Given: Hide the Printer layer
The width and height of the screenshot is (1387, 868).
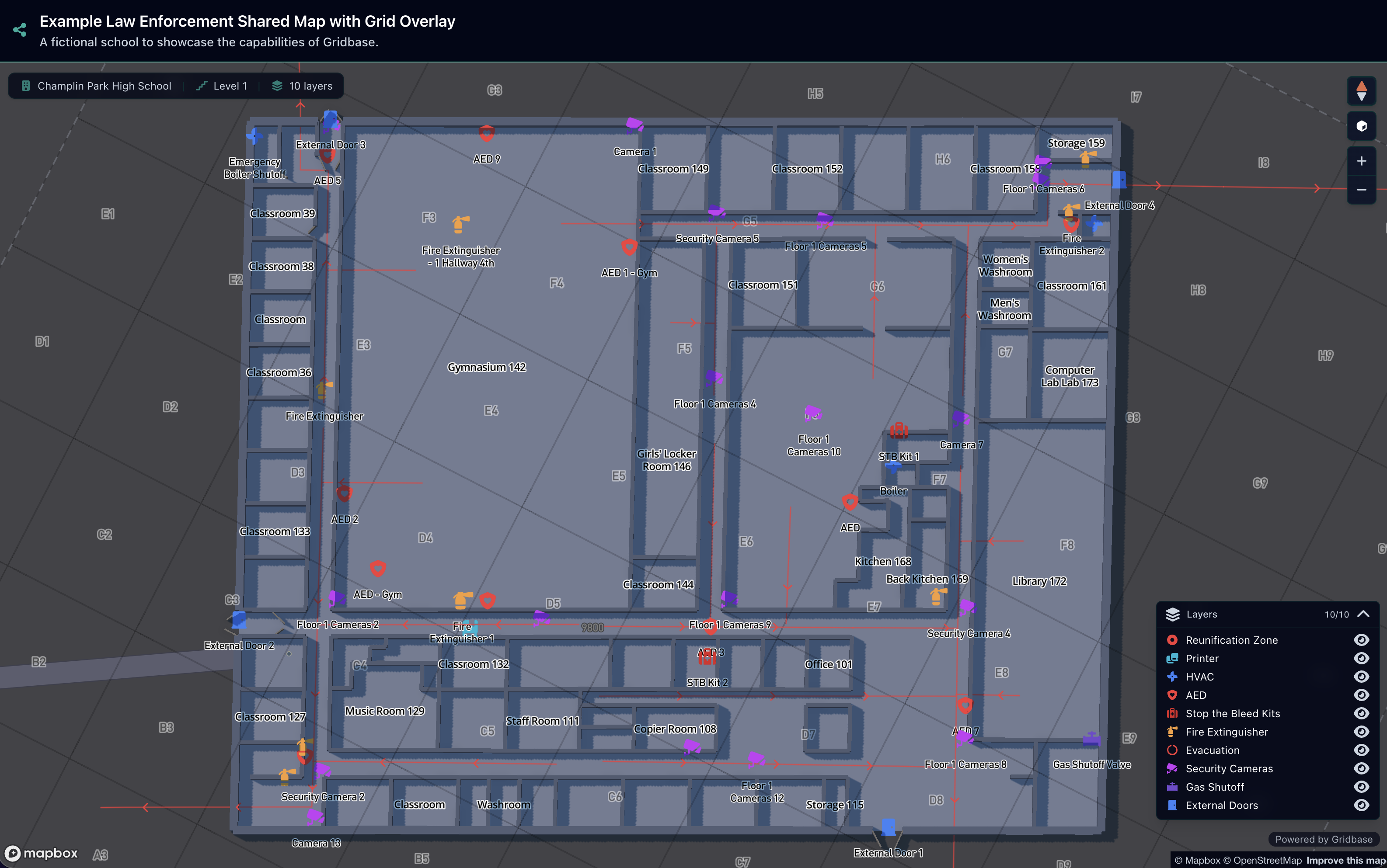Looking at the screenshot, I should (x=1361, y=658).
